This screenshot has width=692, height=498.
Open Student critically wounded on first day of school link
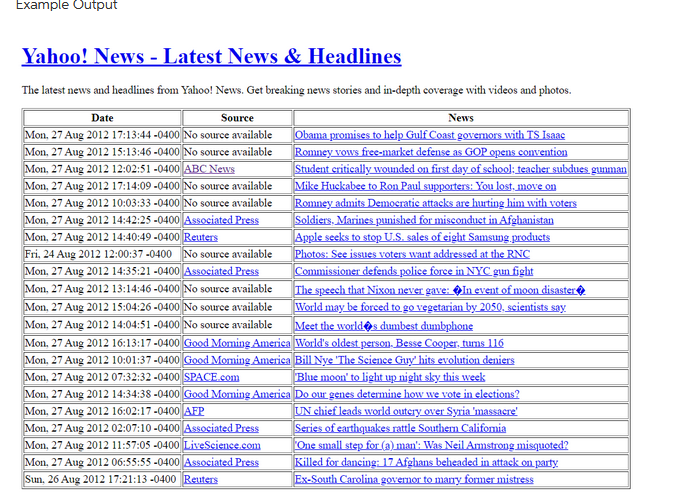[x=461, y=169]
